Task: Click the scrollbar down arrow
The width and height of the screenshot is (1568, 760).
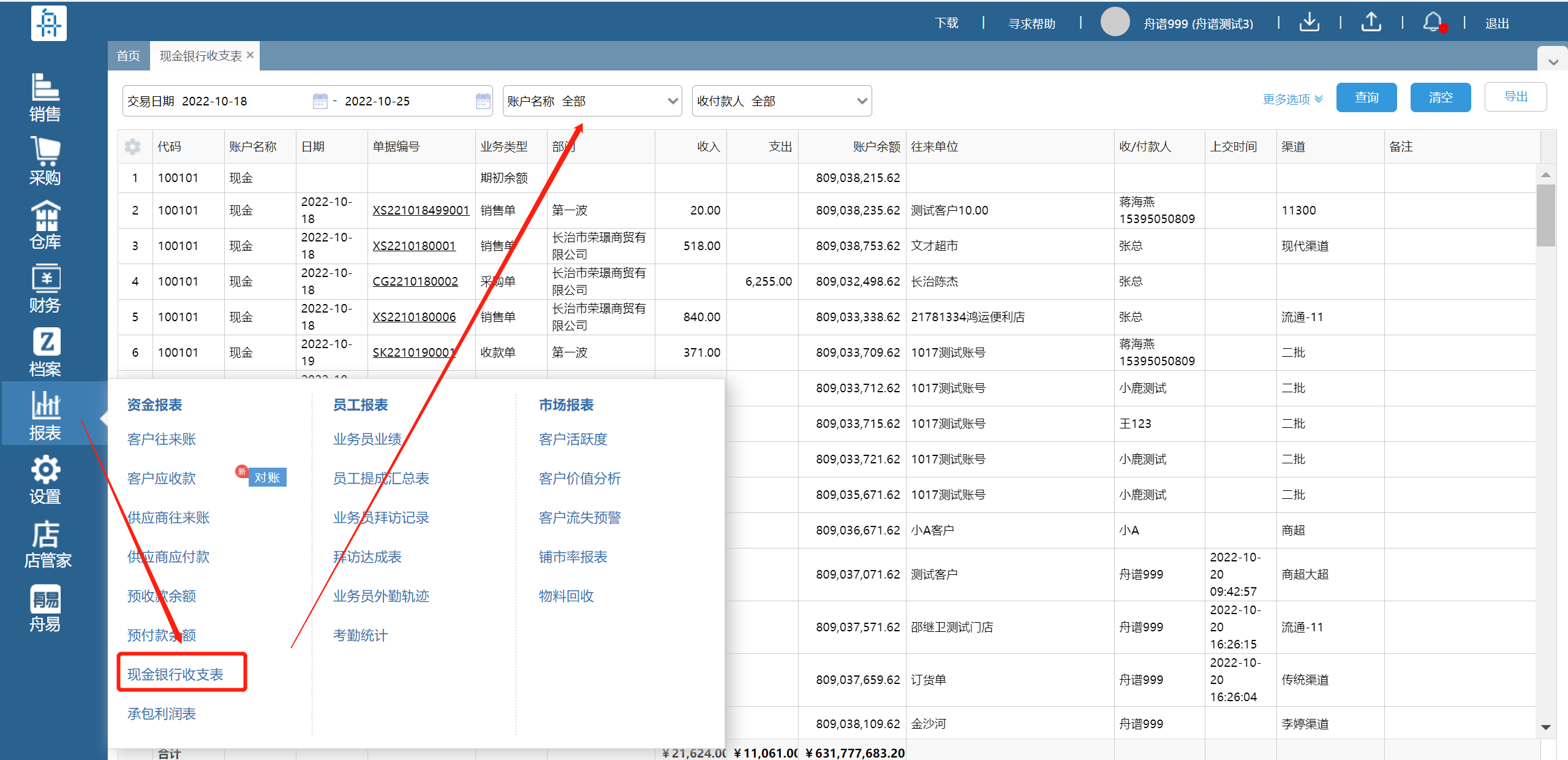Action: 1546,727
